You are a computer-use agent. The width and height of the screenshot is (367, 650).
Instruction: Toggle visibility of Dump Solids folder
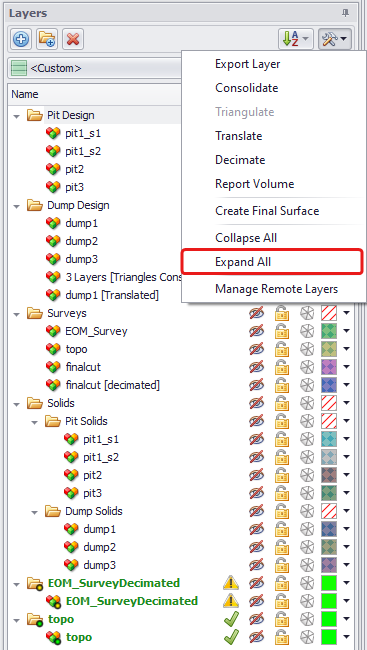click(x=256, y=511)
